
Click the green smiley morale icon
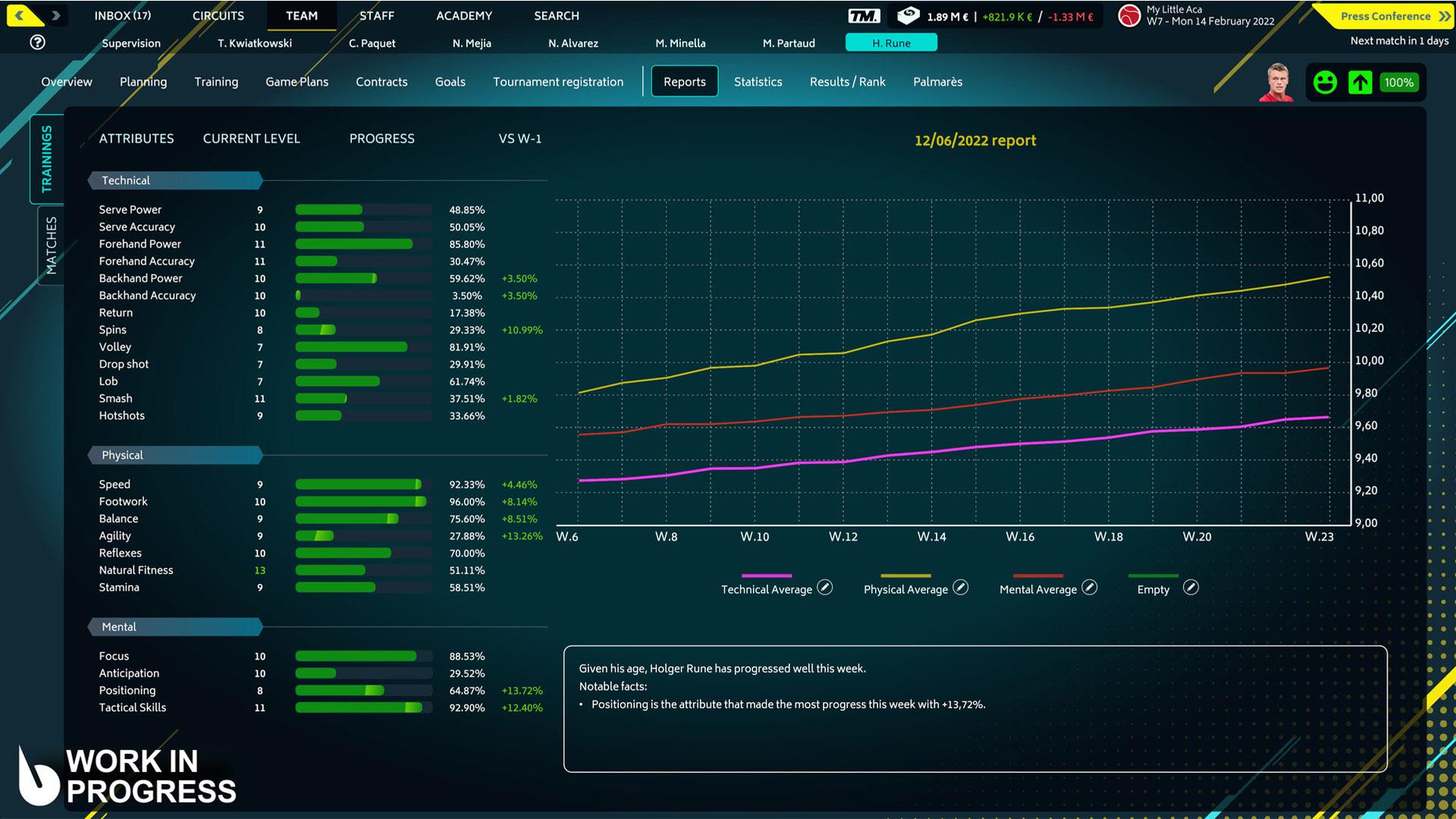click(1325, 82)
